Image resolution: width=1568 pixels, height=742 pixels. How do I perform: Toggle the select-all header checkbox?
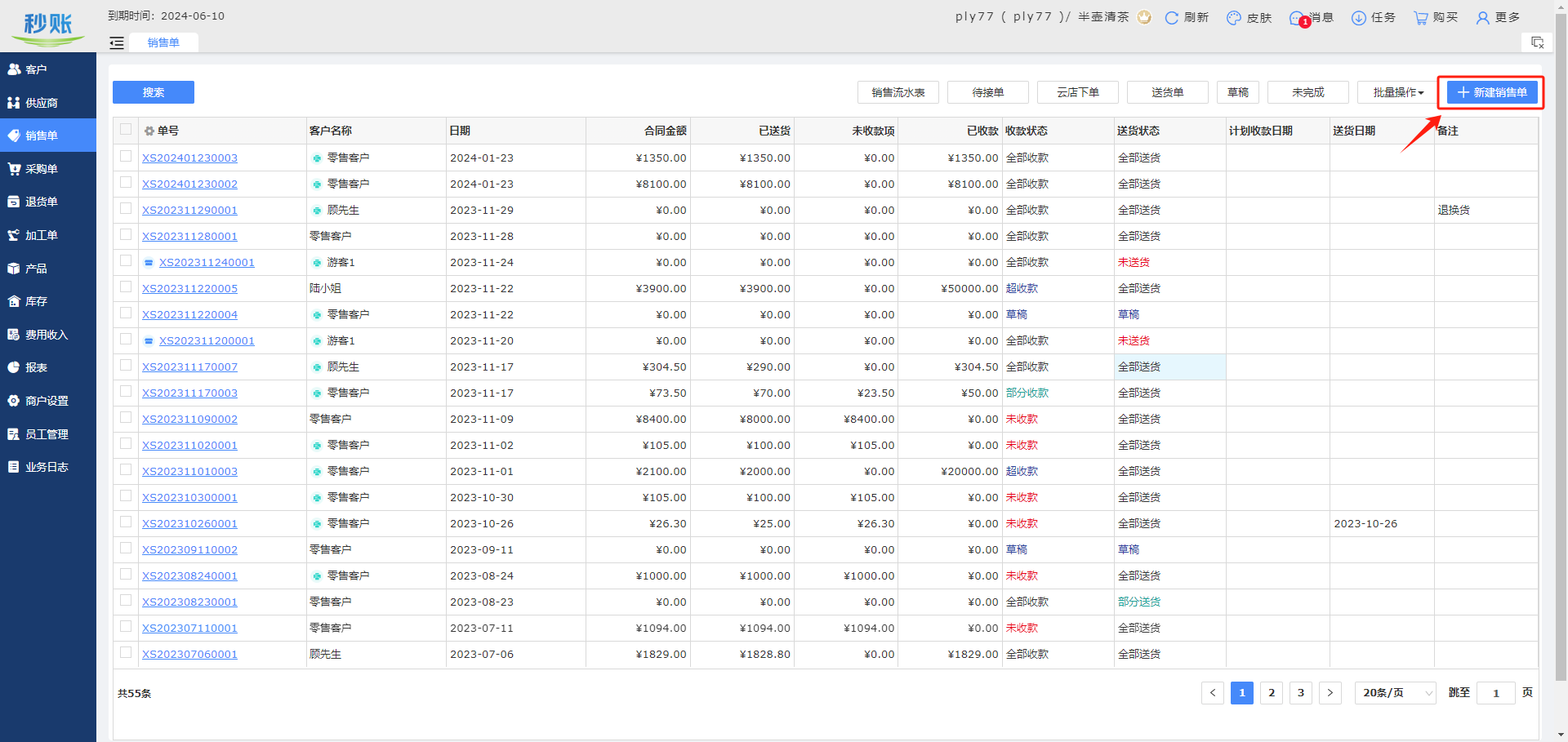(x=126, y=129)
